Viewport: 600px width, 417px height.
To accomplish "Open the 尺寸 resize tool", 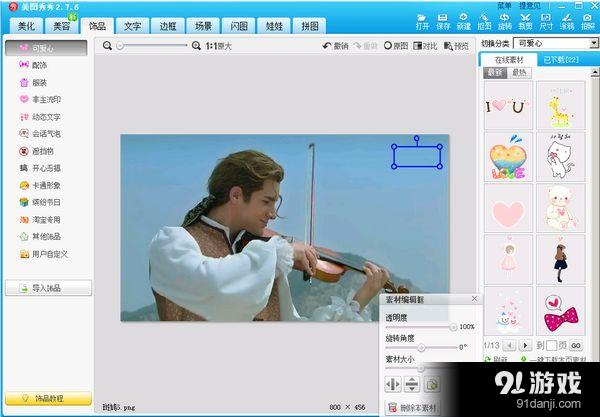I will coord(546,22).
